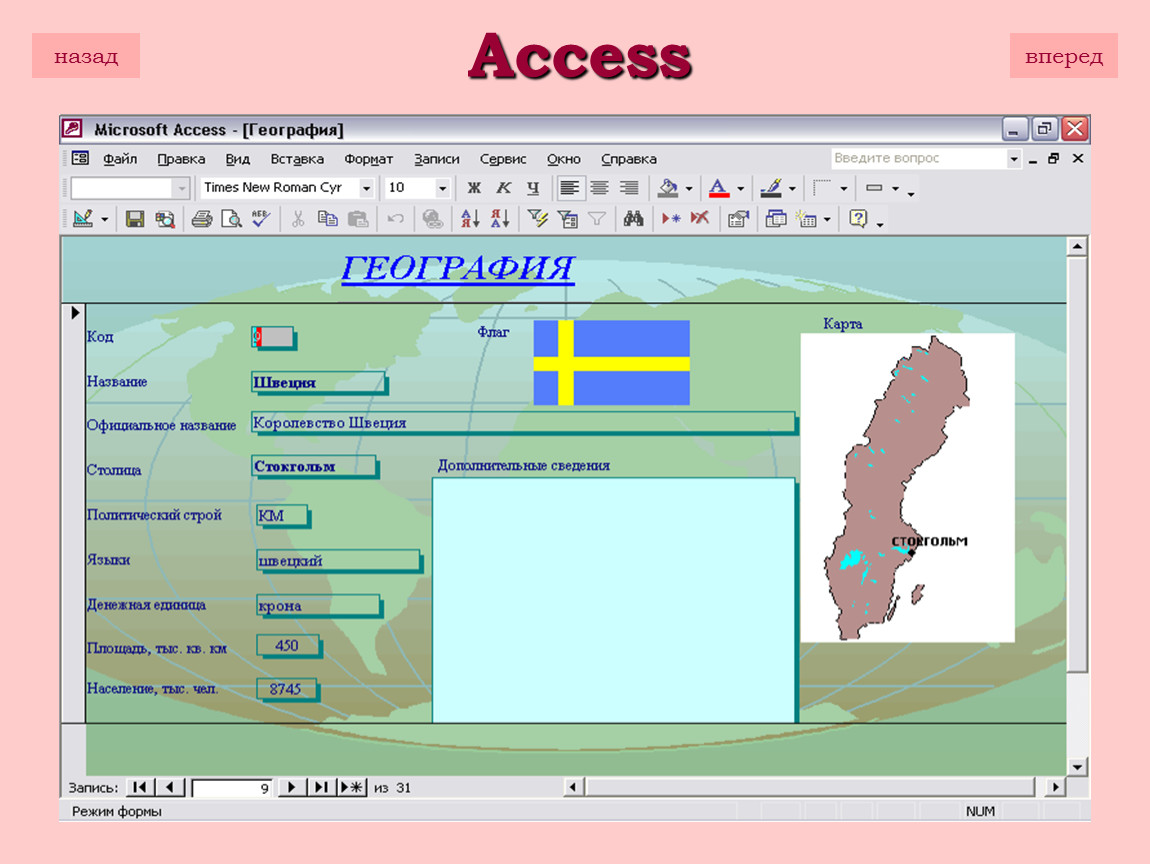Toggle align left
Image resolution: width=1150 pixels, height=864 pixels.
coord(569,188)
